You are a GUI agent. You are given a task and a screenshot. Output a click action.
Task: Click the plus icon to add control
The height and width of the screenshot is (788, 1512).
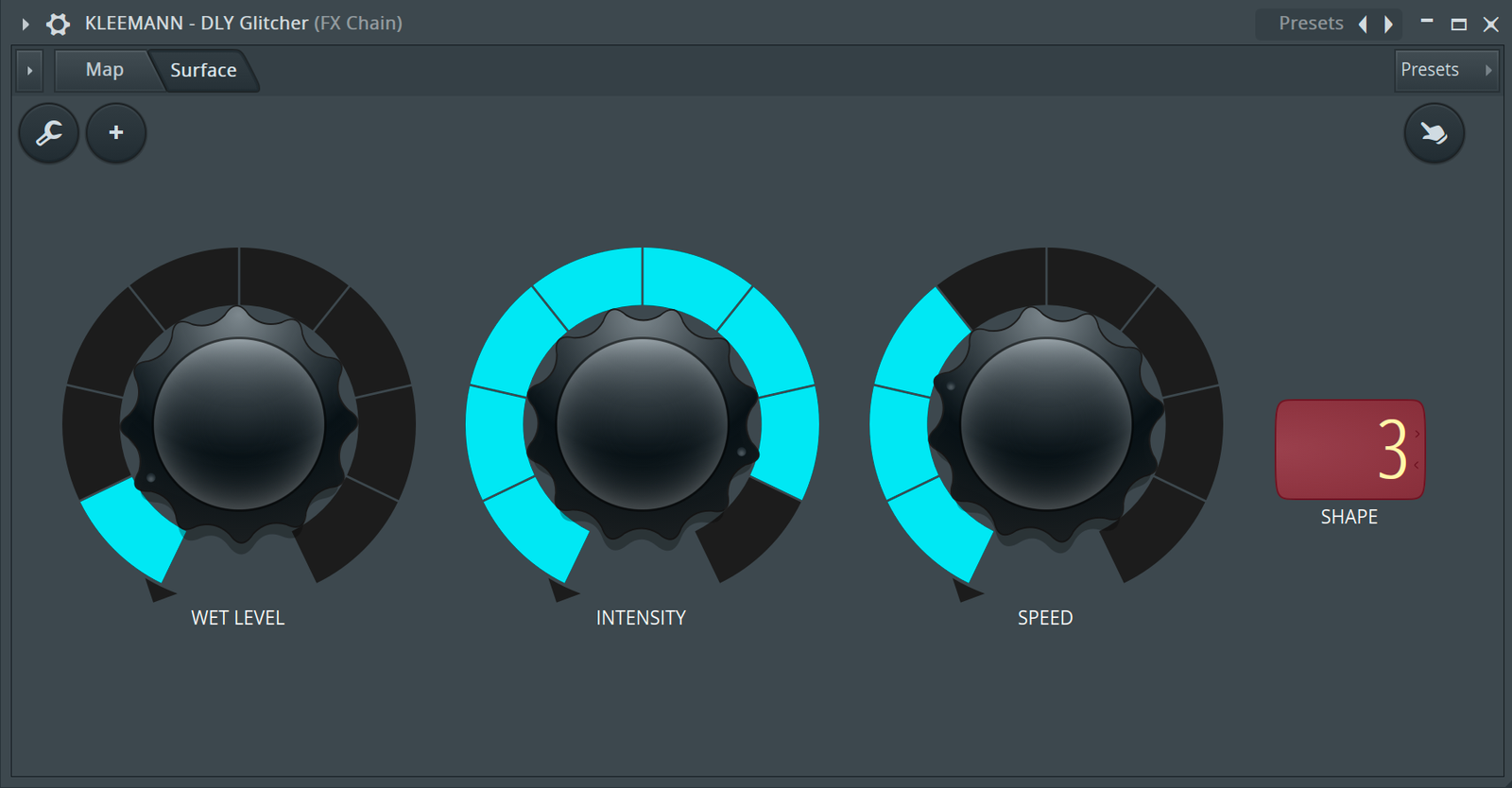point(116,133)
